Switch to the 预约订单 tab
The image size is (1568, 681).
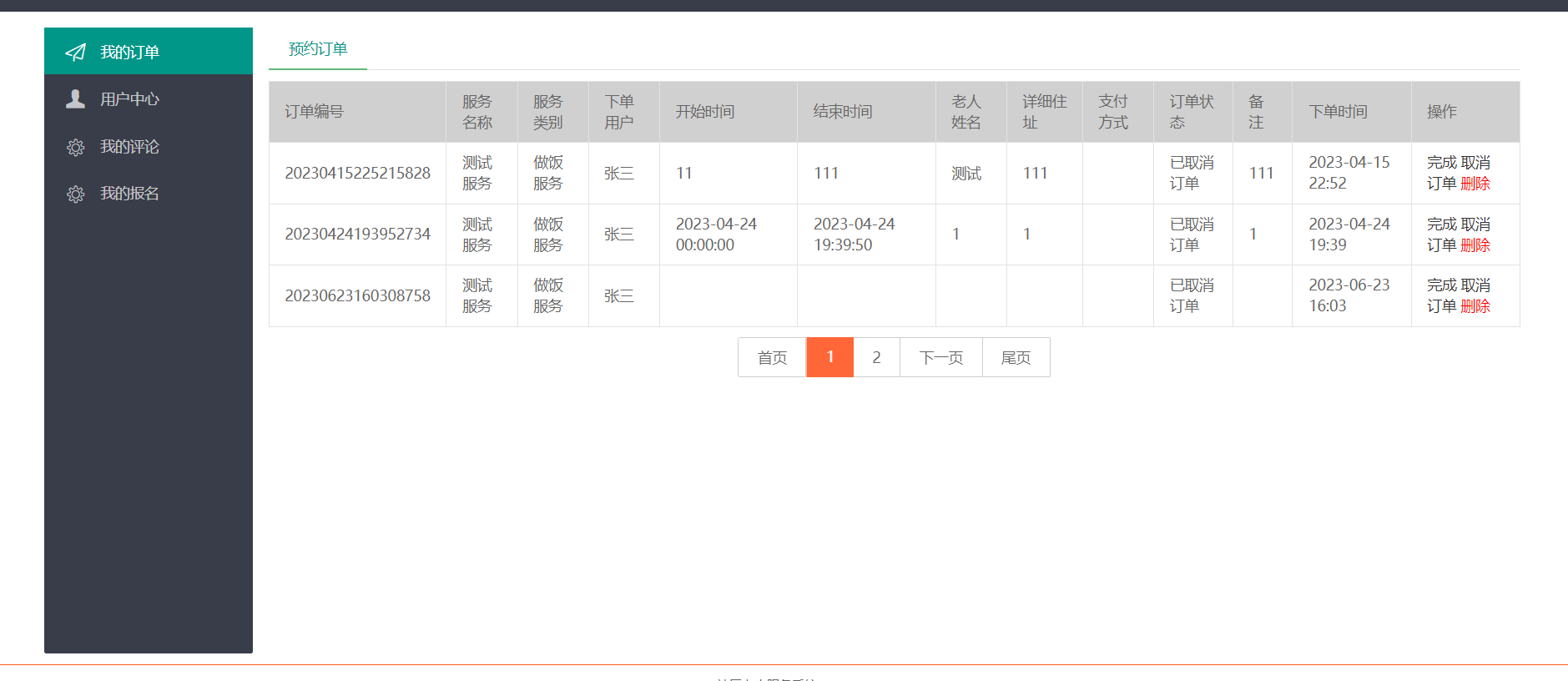click(x=318, y=49)
